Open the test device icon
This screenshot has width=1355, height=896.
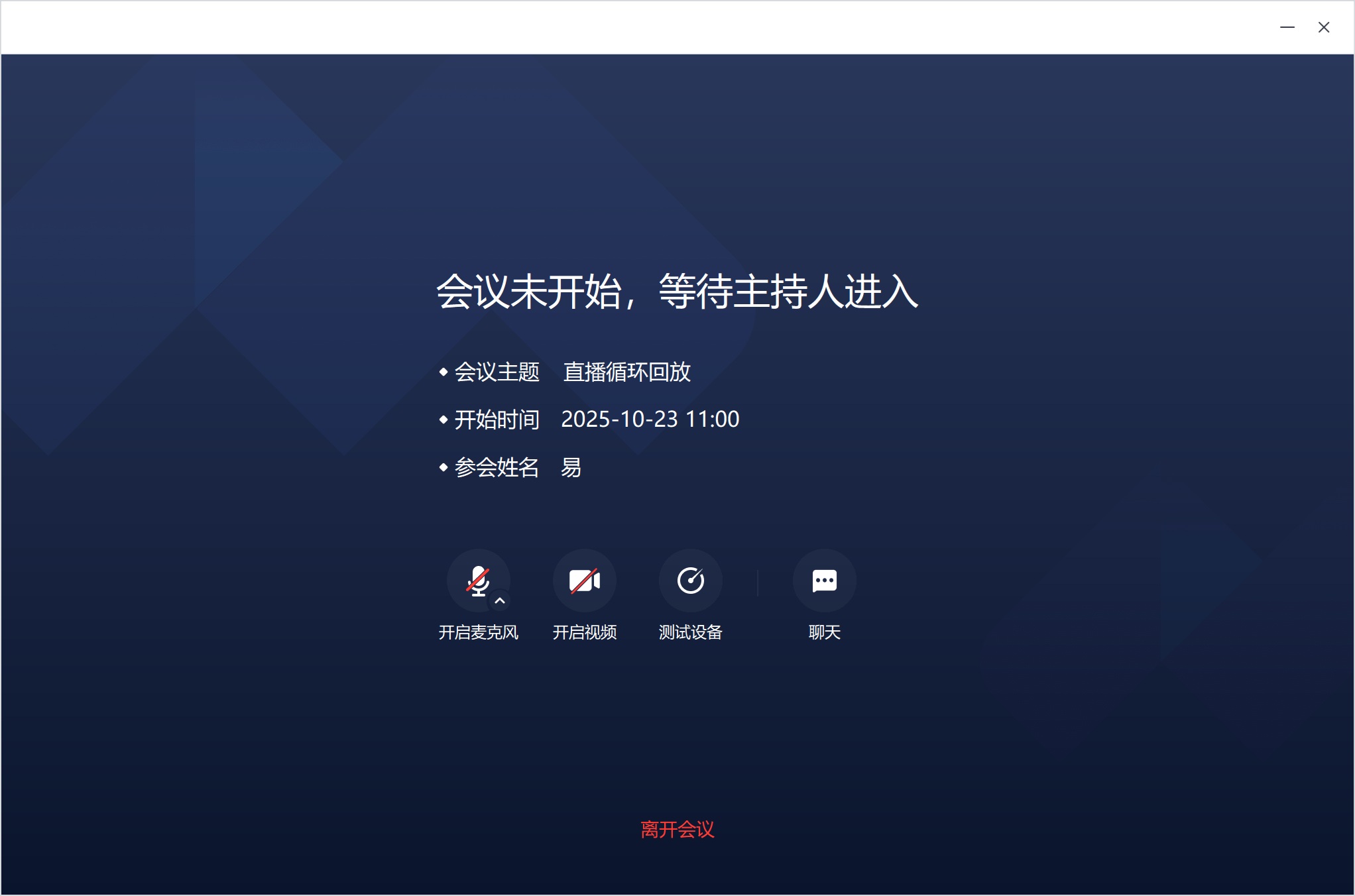(690, 581)
